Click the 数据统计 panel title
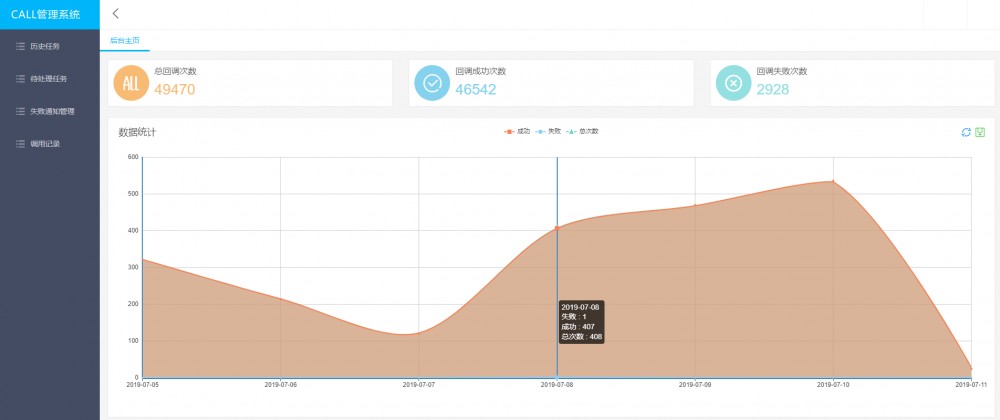Image resolution: width=1000 pixels, height=420 pixels. click(x=137, y=133)
